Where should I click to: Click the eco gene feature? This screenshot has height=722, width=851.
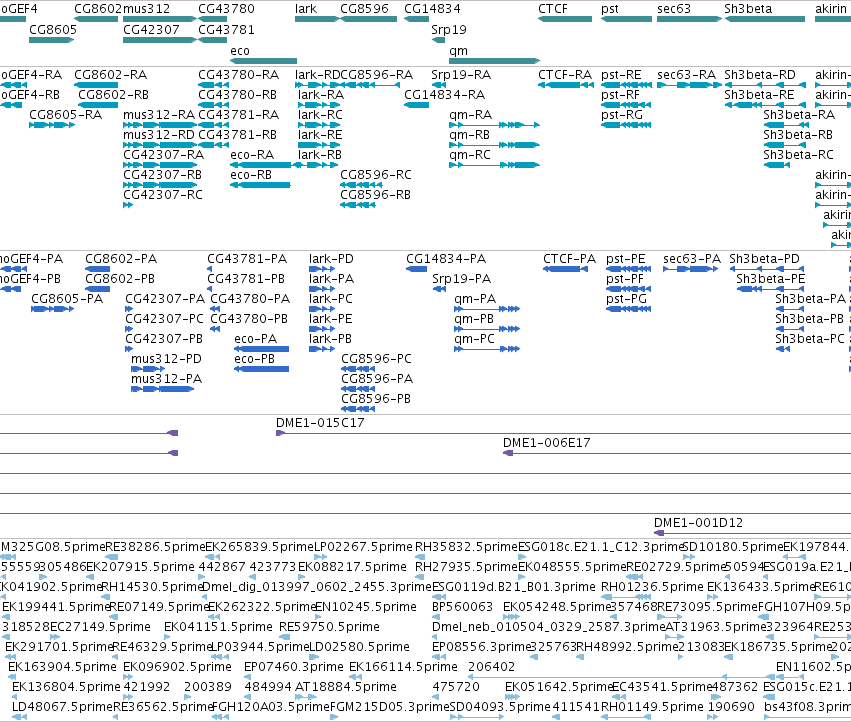point(263,61)
